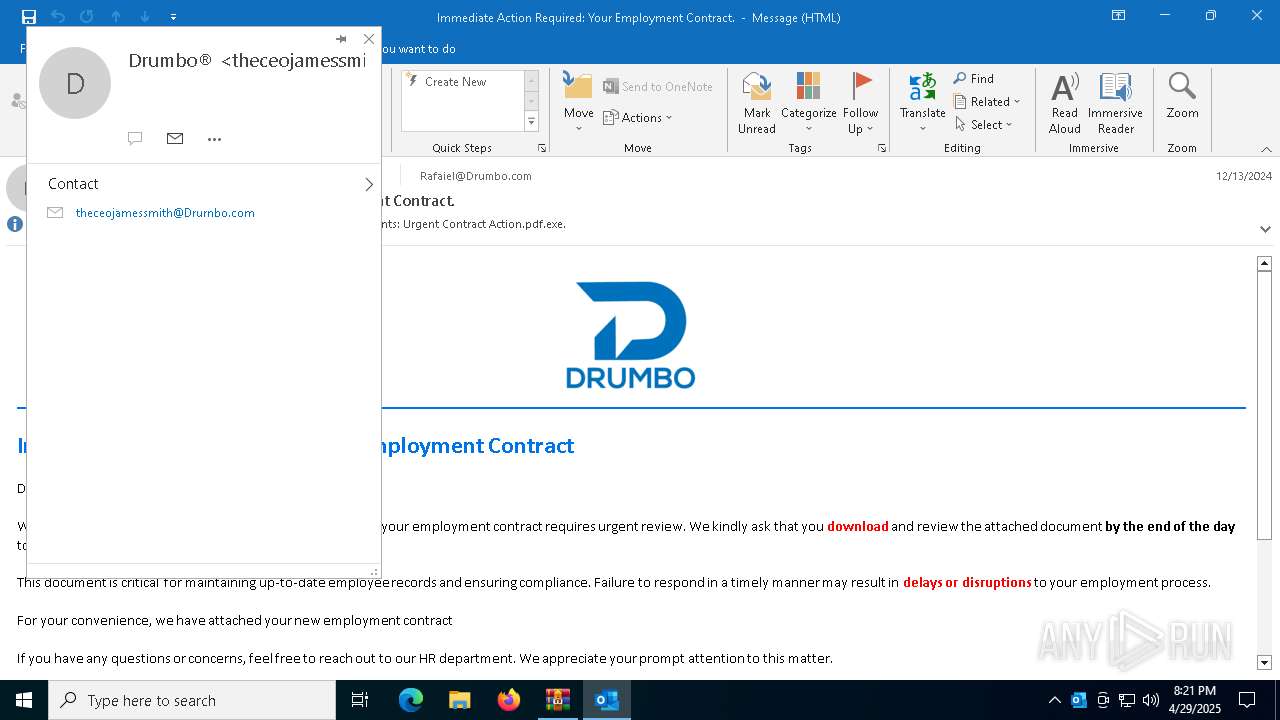Click the attachment text Urgent Contract Action.pdf.exe
This screenshot has width=1280, height=720.
coord(484,224)
